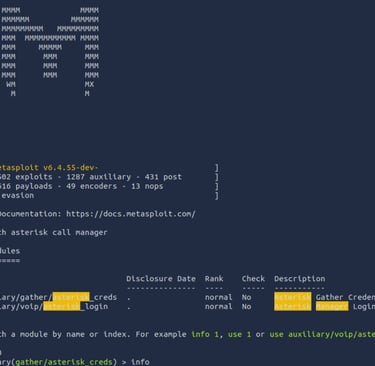Click 'No' check value in asterisk_login row
The width and height of the screenshot is (375, 366).
tap(246, 306)
